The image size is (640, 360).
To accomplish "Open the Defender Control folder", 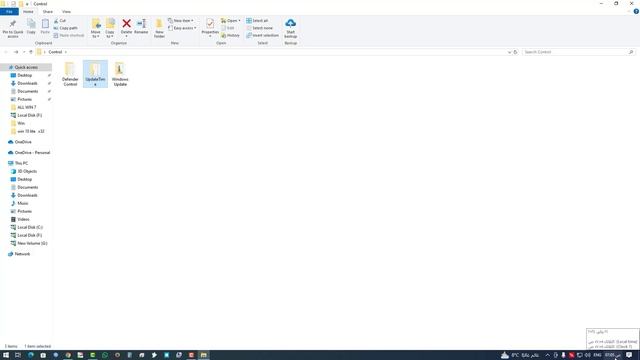I will 70,74.
